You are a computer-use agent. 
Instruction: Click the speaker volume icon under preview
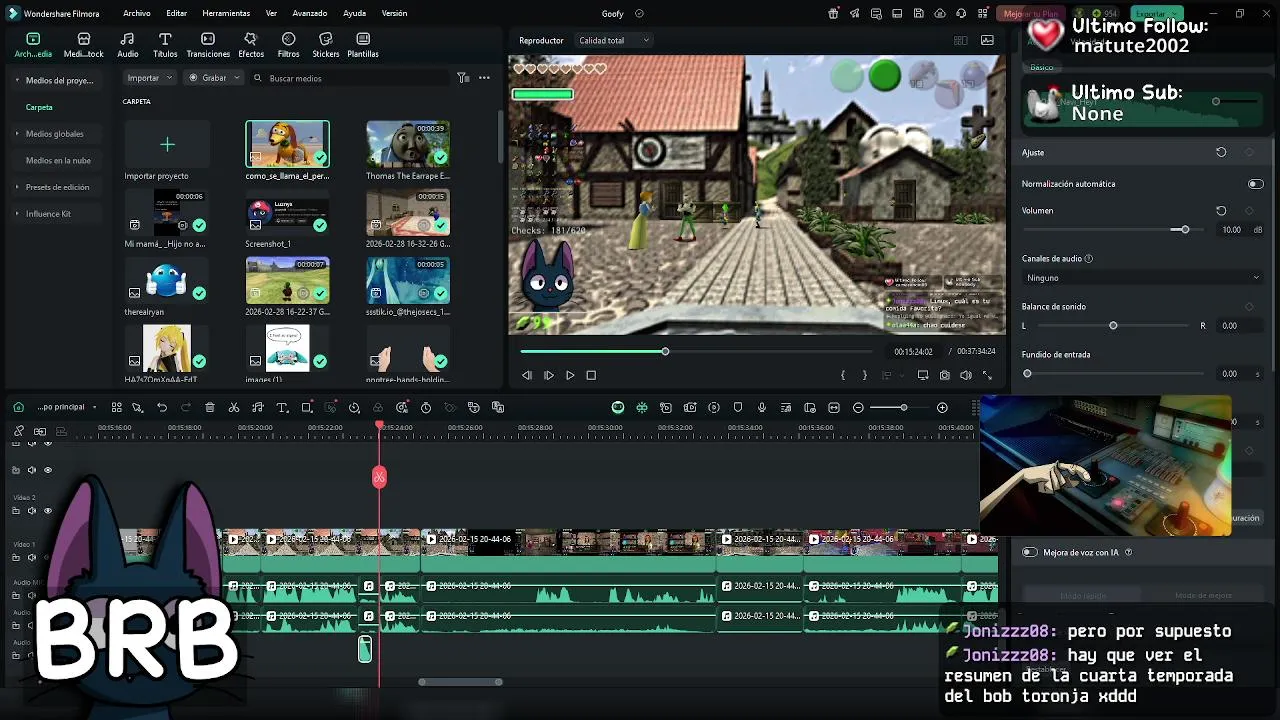tap(966, 375)
